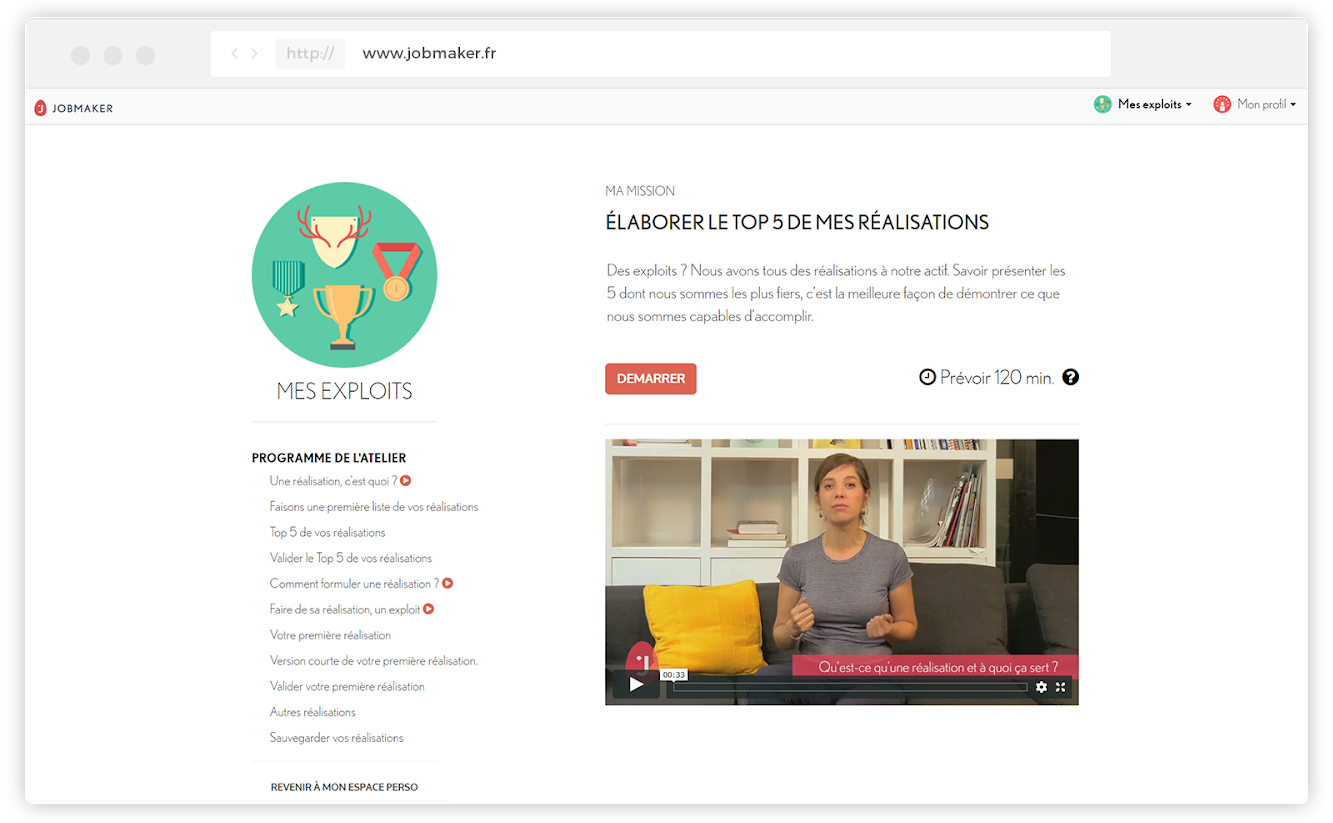Click the DEMARRER button
Viewport: 1333px width, 823px height.
pos(651,379)
